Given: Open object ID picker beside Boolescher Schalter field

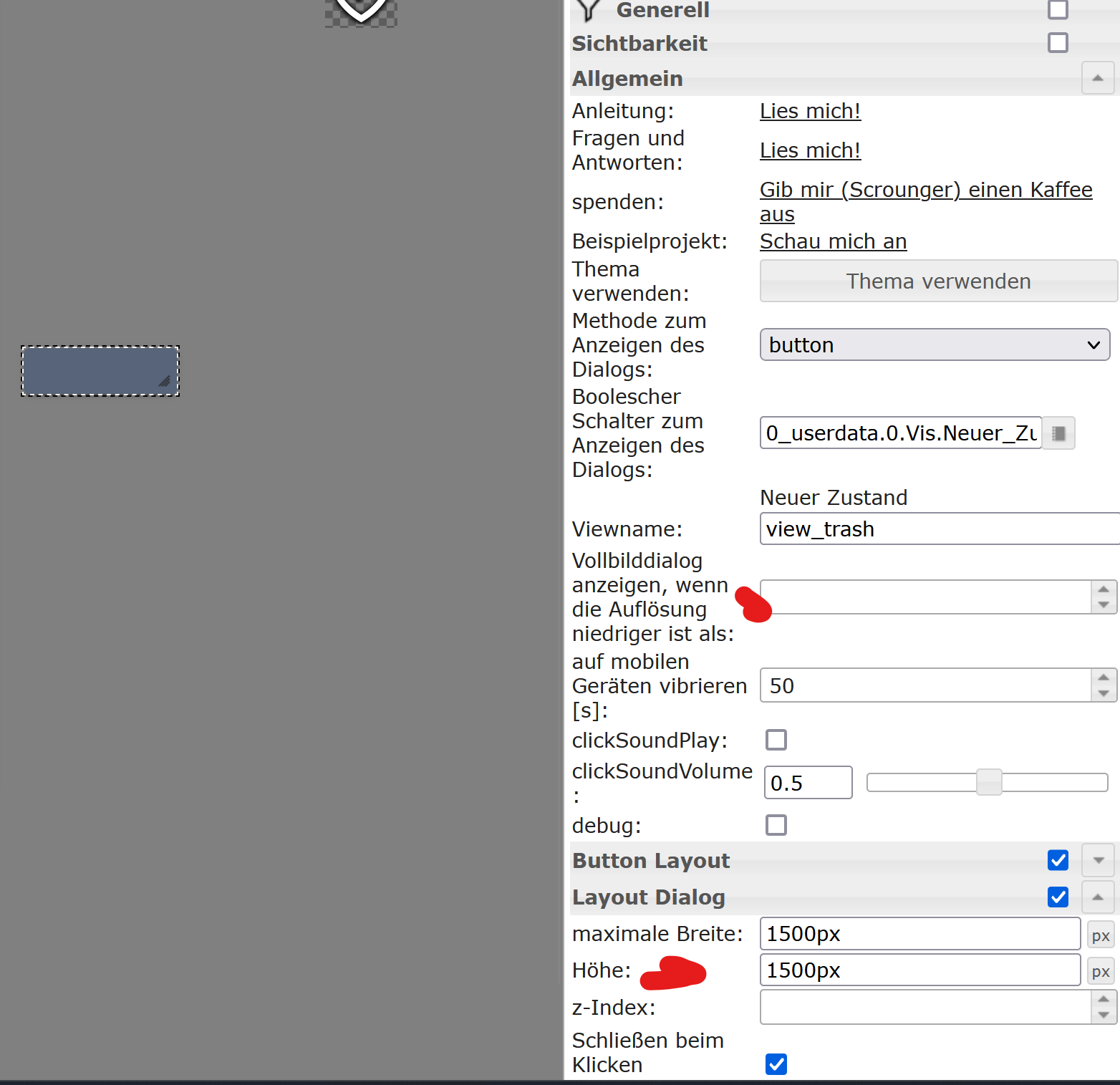Looking at the screenshot, I should click(1058, 433).
